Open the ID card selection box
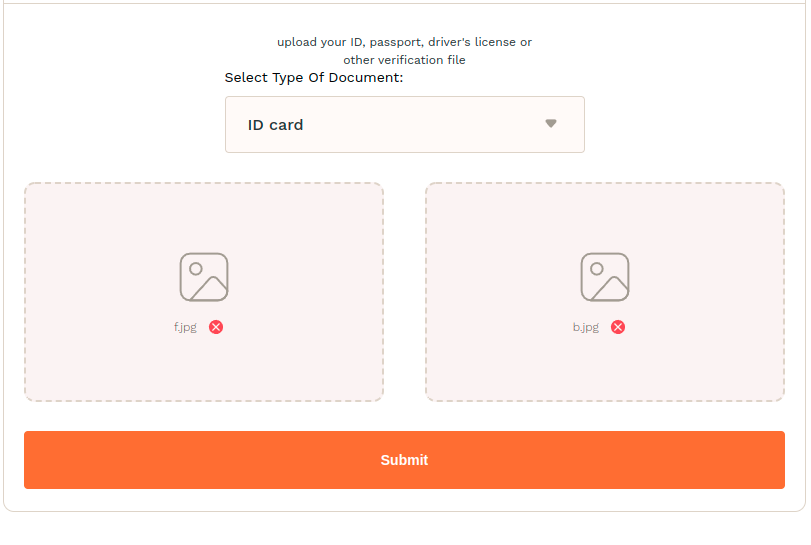 (x=404, y=125)
